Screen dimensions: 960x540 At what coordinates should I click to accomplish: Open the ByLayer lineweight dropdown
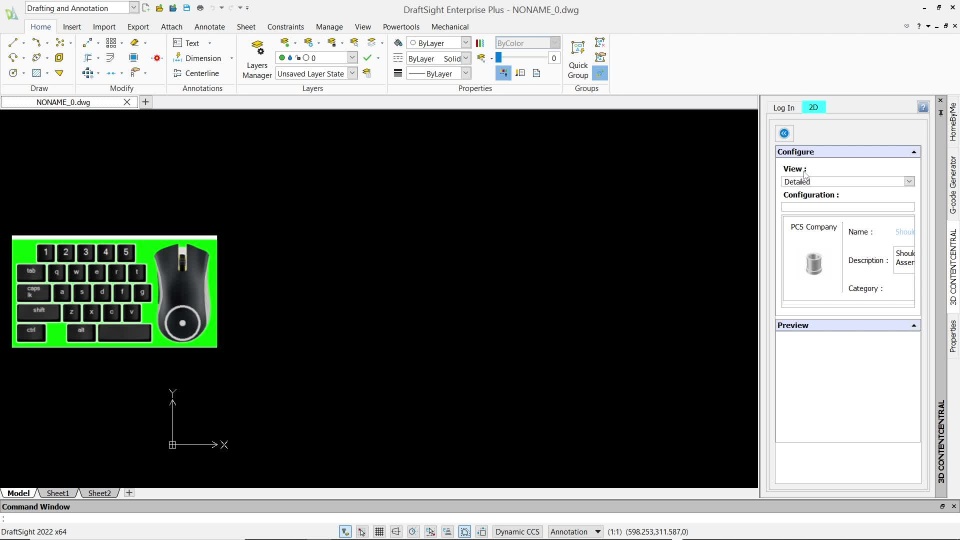click(x=465, y=73)
